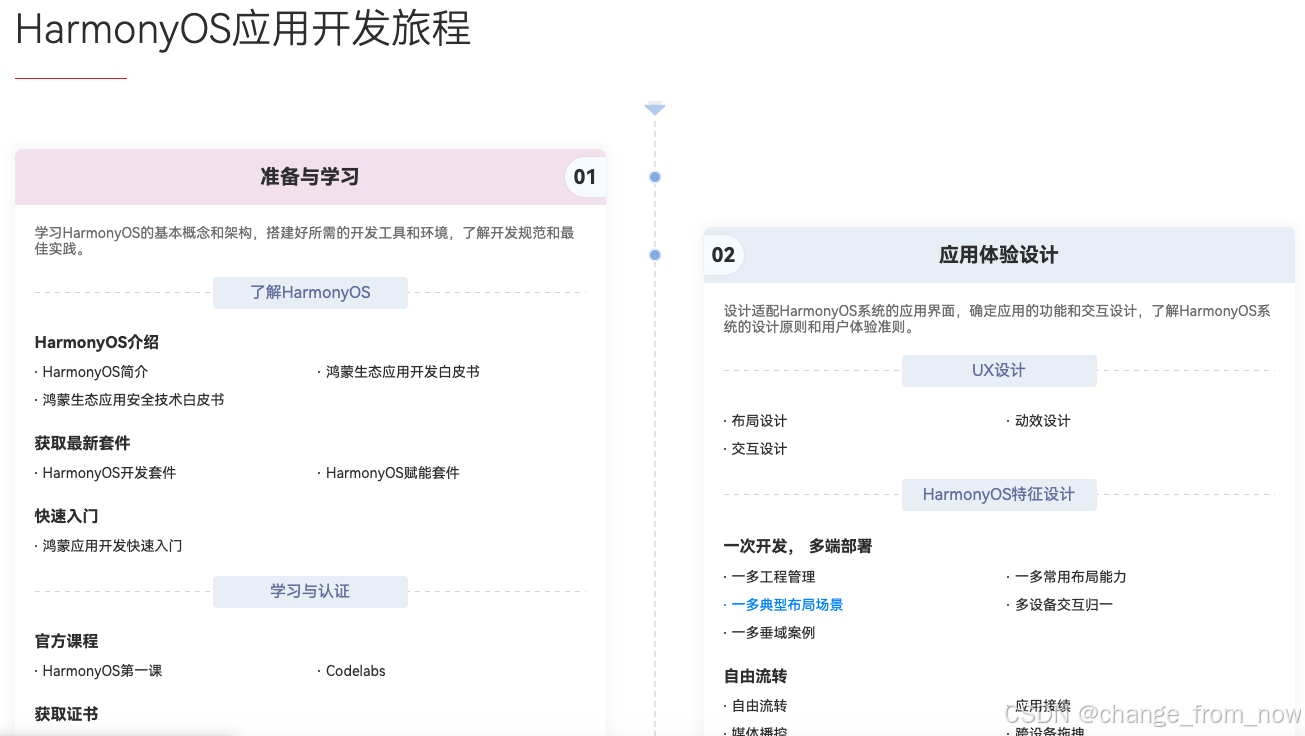Open 多设备交互归一 link
1305x736 pixels.
coord(1064,605)
